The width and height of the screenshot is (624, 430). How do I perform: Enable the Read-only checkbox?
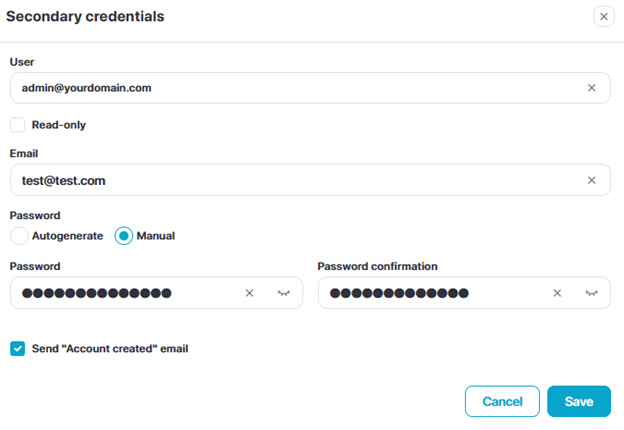coord(18,125)
